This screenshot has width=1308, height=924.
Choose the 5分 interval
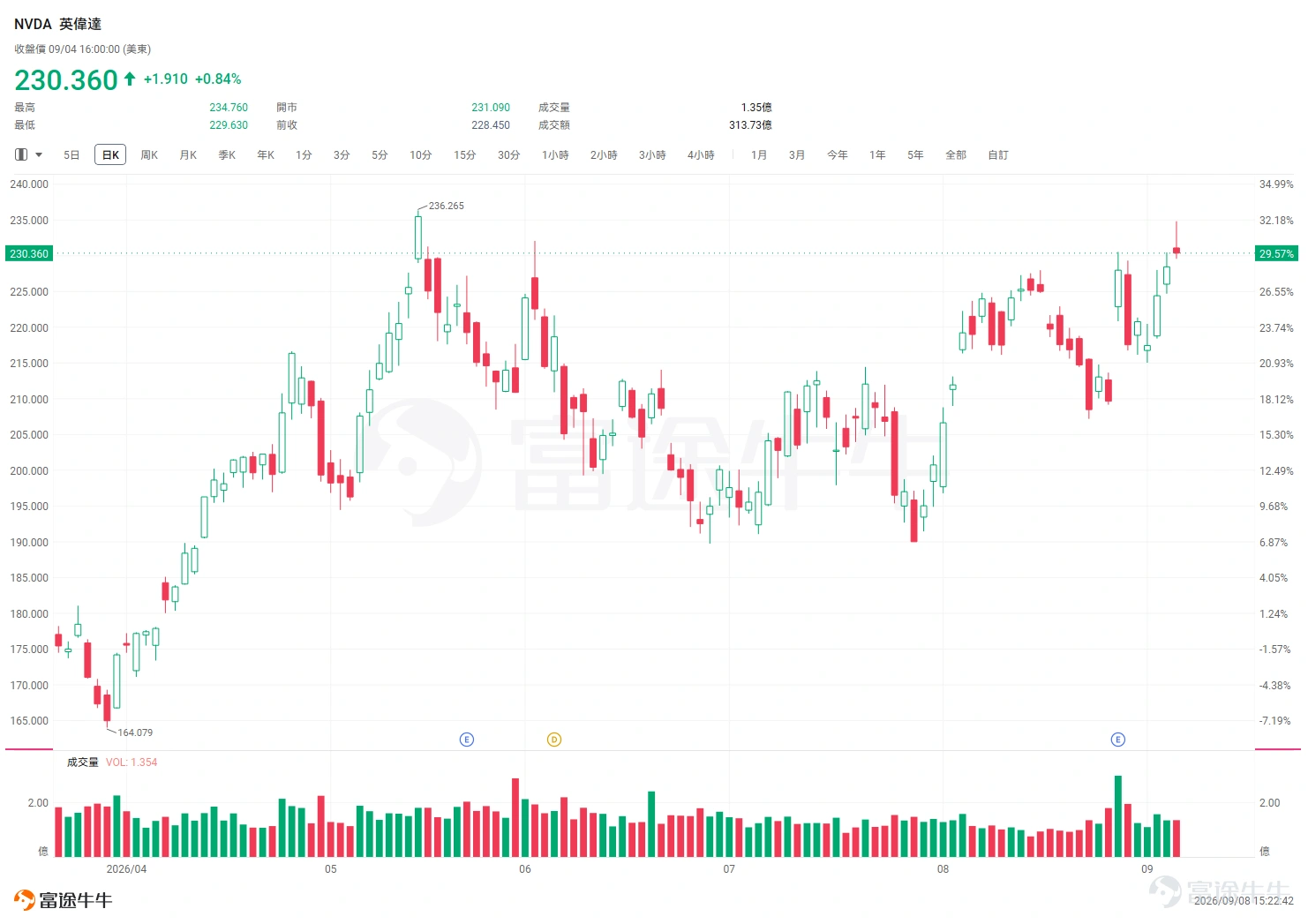[380, 155]
